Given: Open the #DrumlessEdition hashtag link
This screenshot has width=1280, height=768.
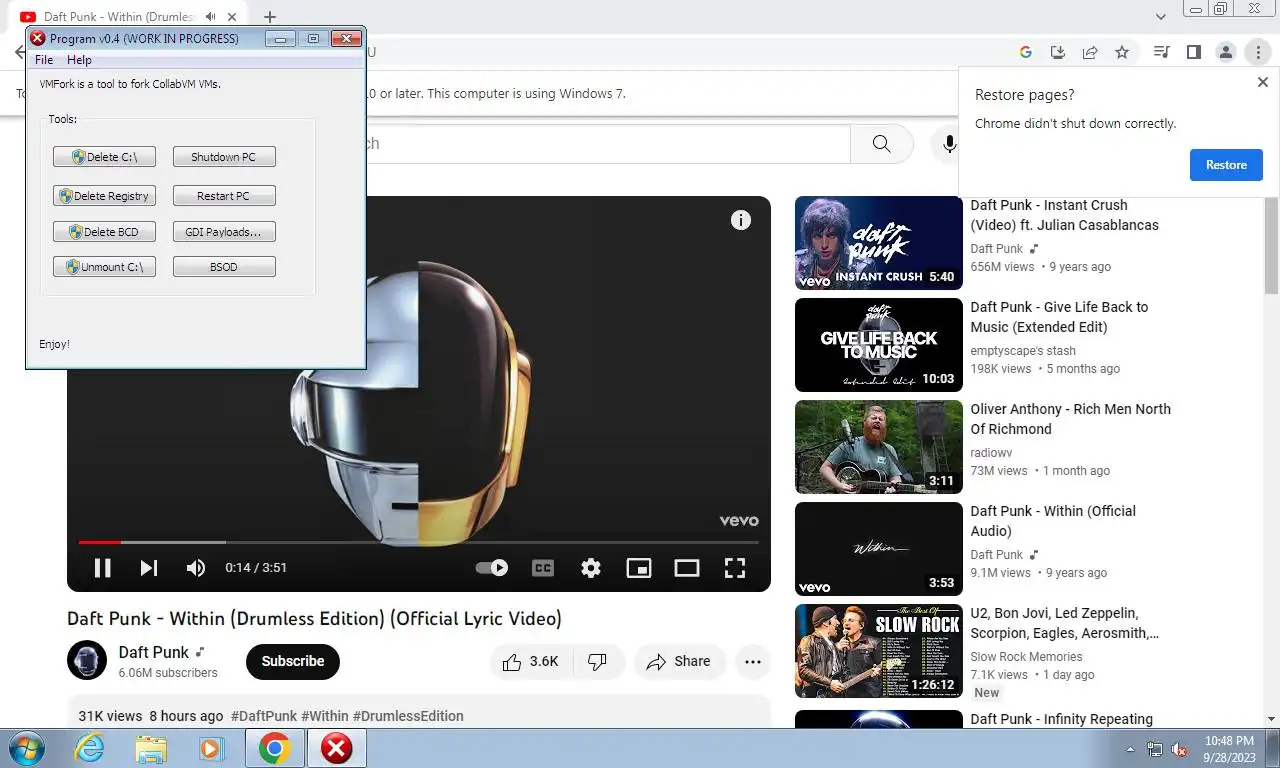Looking at the screenshot, I should pos(408,716).
